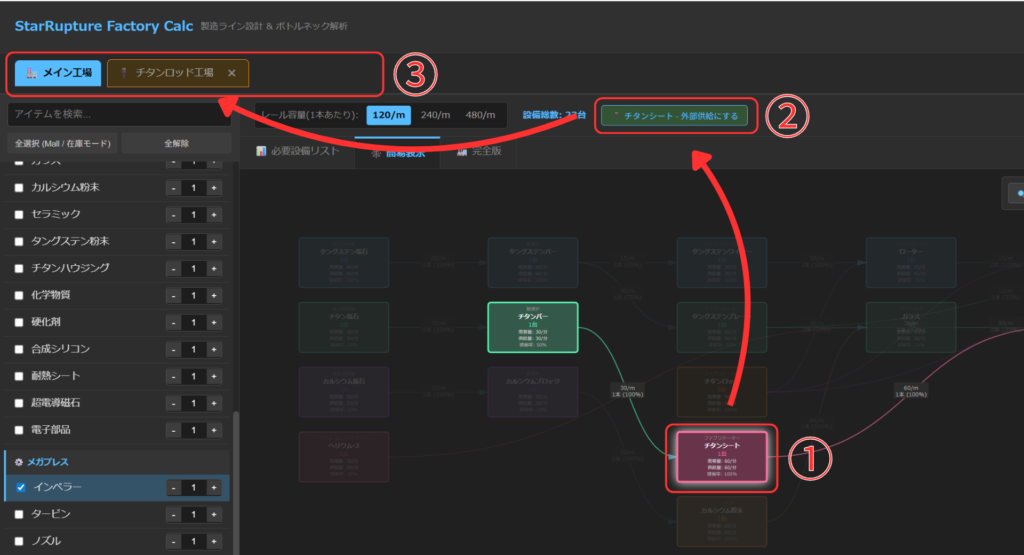Screen dimensions: 1024x555
Task: Increase the セラミック quantity with plus
Action: coord(214,214)
